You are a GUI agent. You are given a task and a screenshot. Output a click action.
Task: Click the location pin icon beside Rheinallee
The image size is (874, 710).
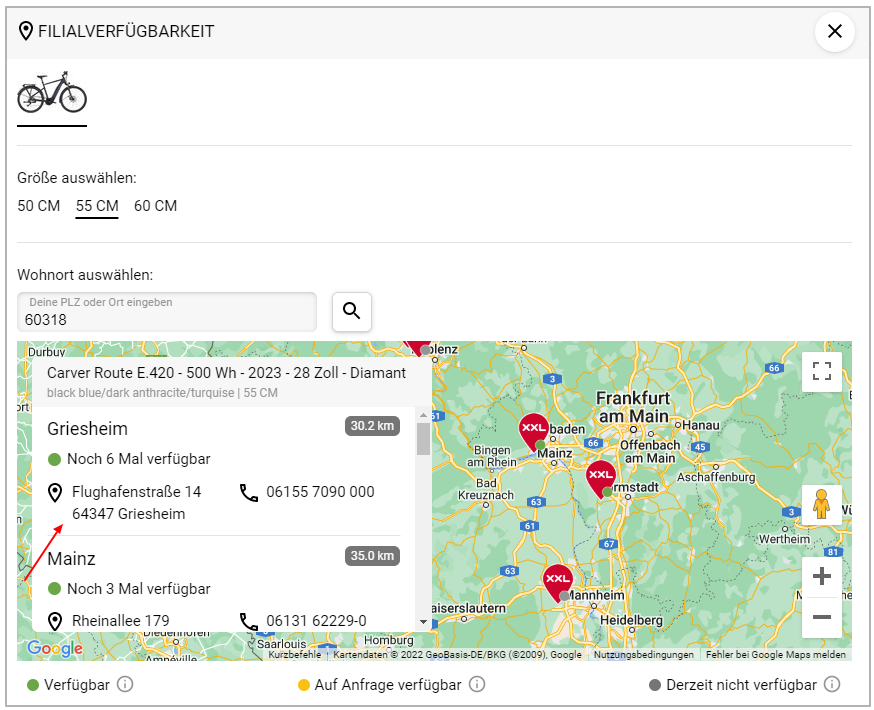55,621
